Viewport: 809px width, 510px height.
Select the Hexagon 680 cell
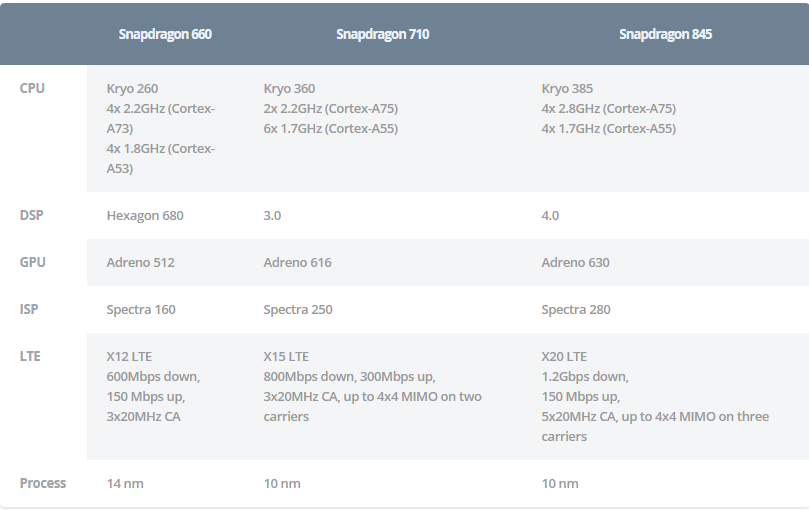[x=145, y=216]
